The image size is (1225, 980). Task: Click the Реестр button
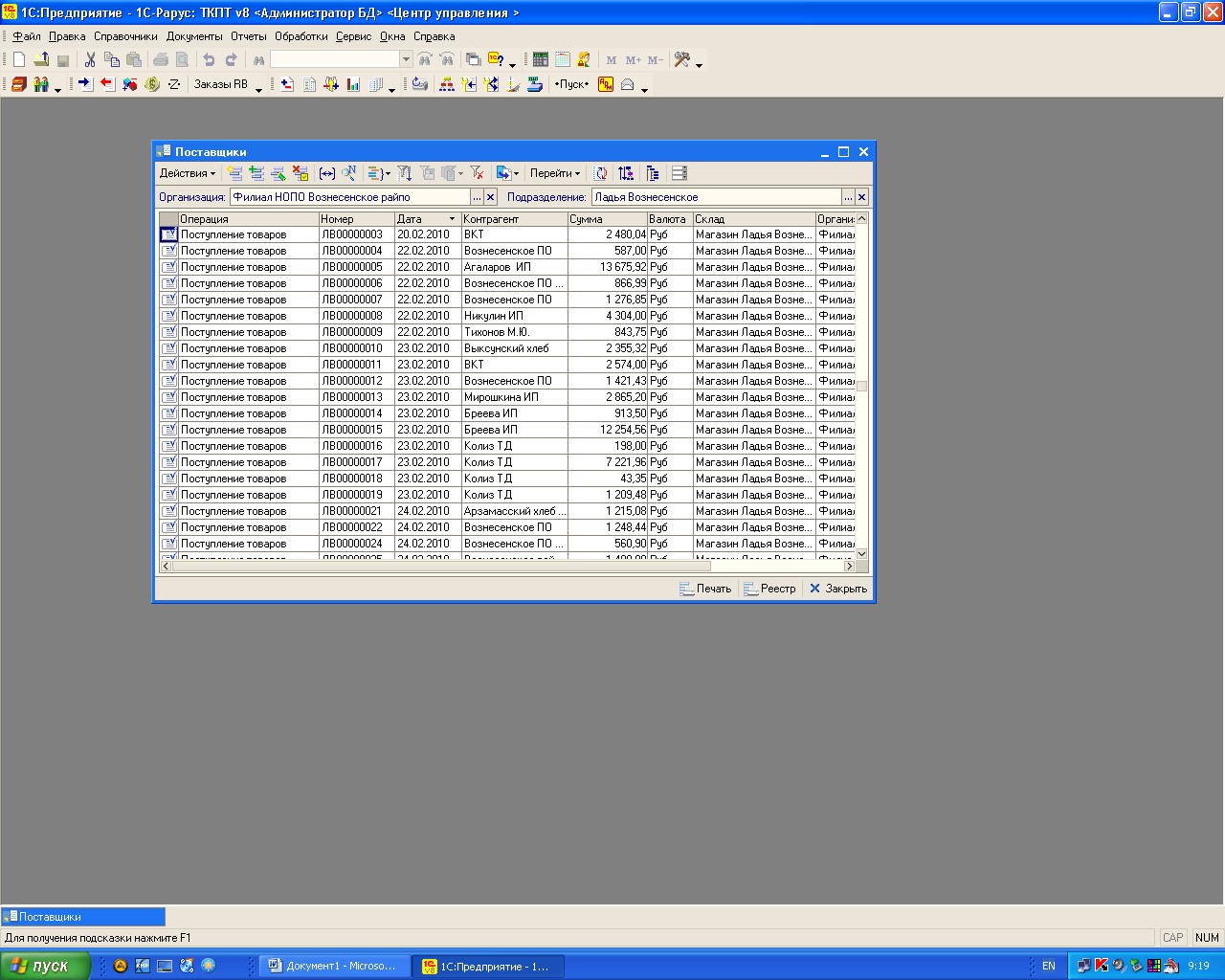[x=770, y=589]
